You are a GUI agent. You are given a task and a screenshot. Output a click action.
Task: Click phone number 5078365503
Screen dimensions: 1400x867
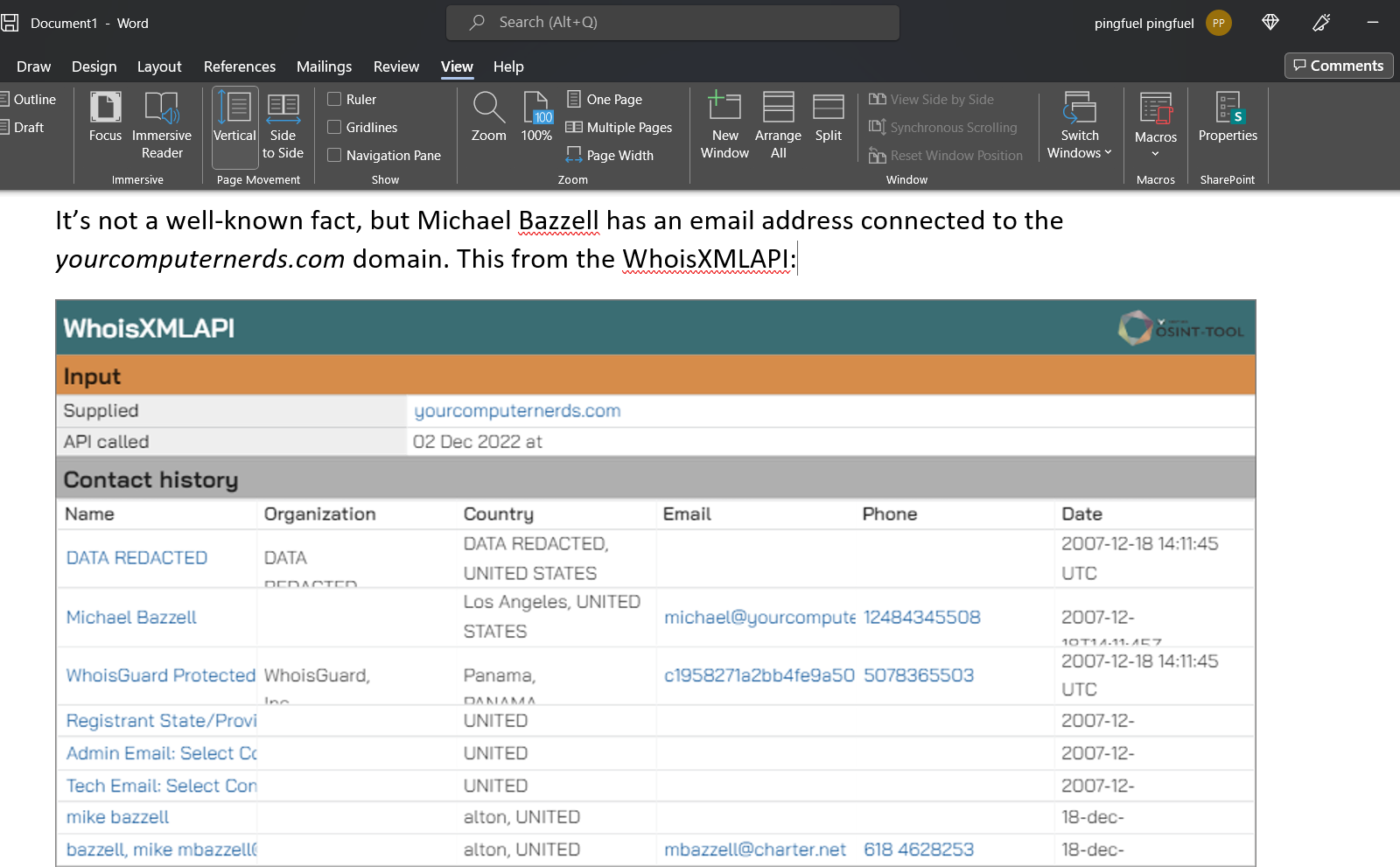click(919, 675)
